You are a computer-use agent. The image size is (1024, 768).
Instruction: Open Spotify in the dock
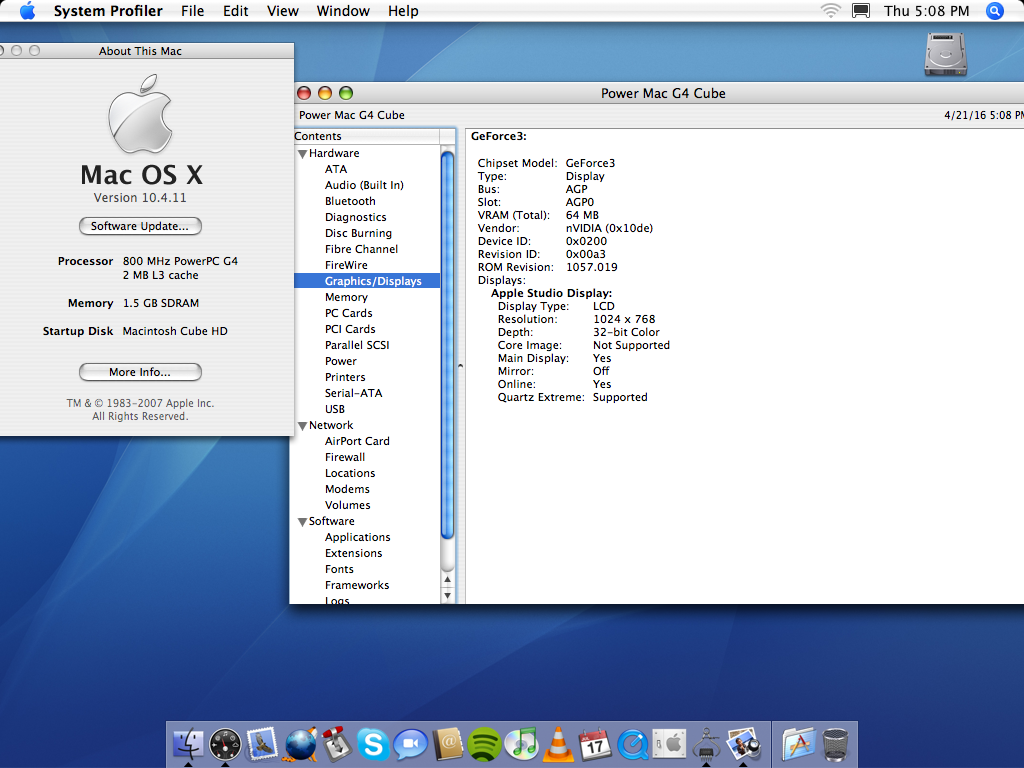coord(485,744)
